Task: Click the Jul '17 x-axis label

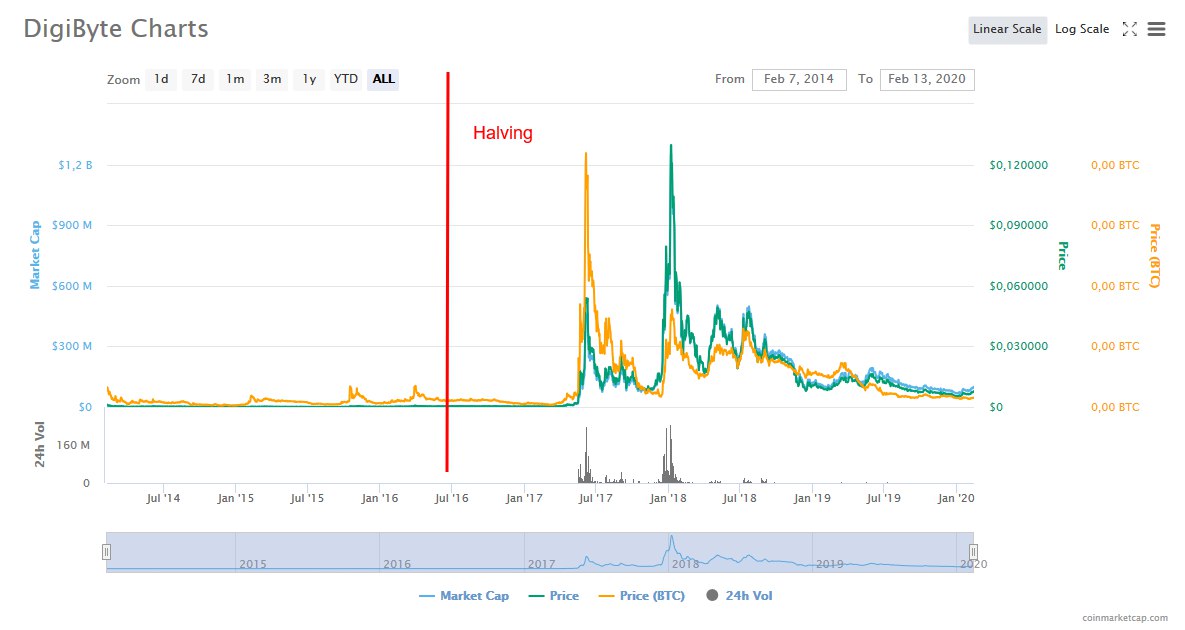Action: (596, 499)
